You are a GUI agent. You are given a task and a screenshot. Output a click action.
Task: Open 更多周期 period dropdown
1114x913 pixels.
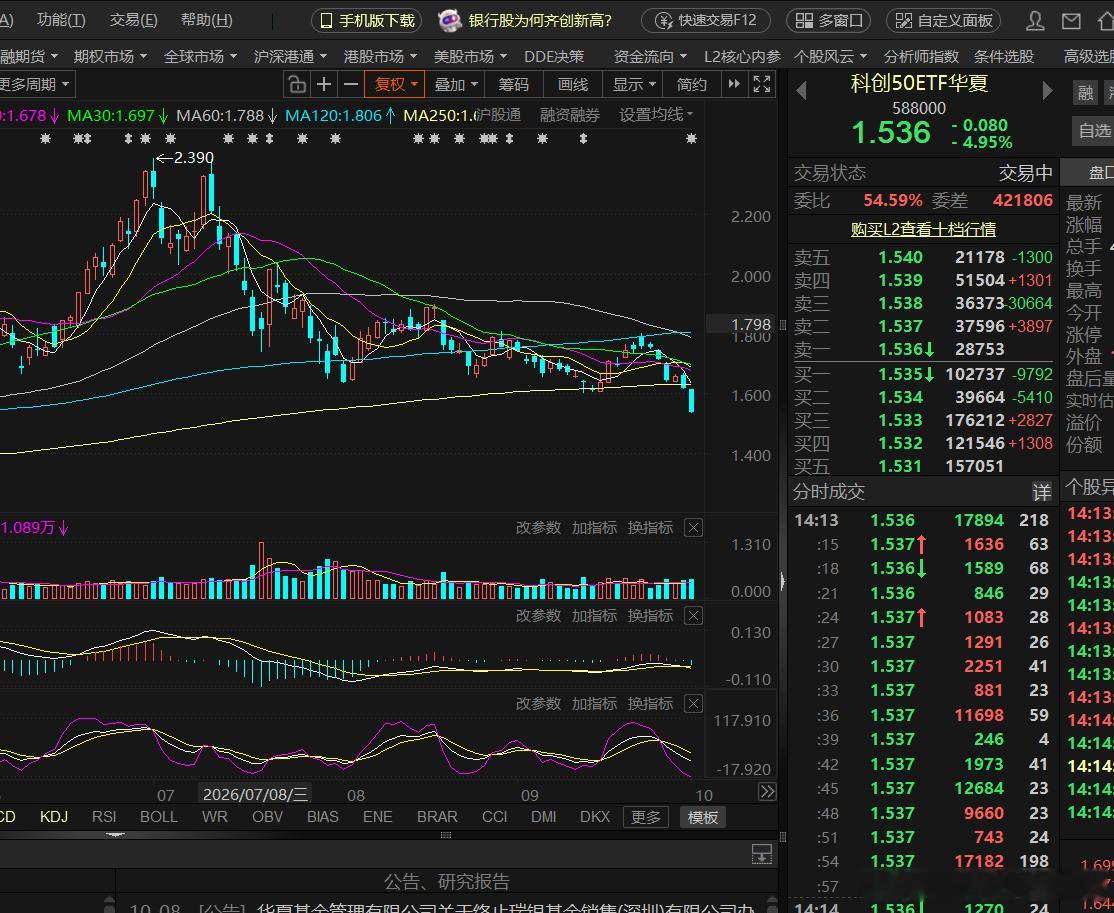36,85
